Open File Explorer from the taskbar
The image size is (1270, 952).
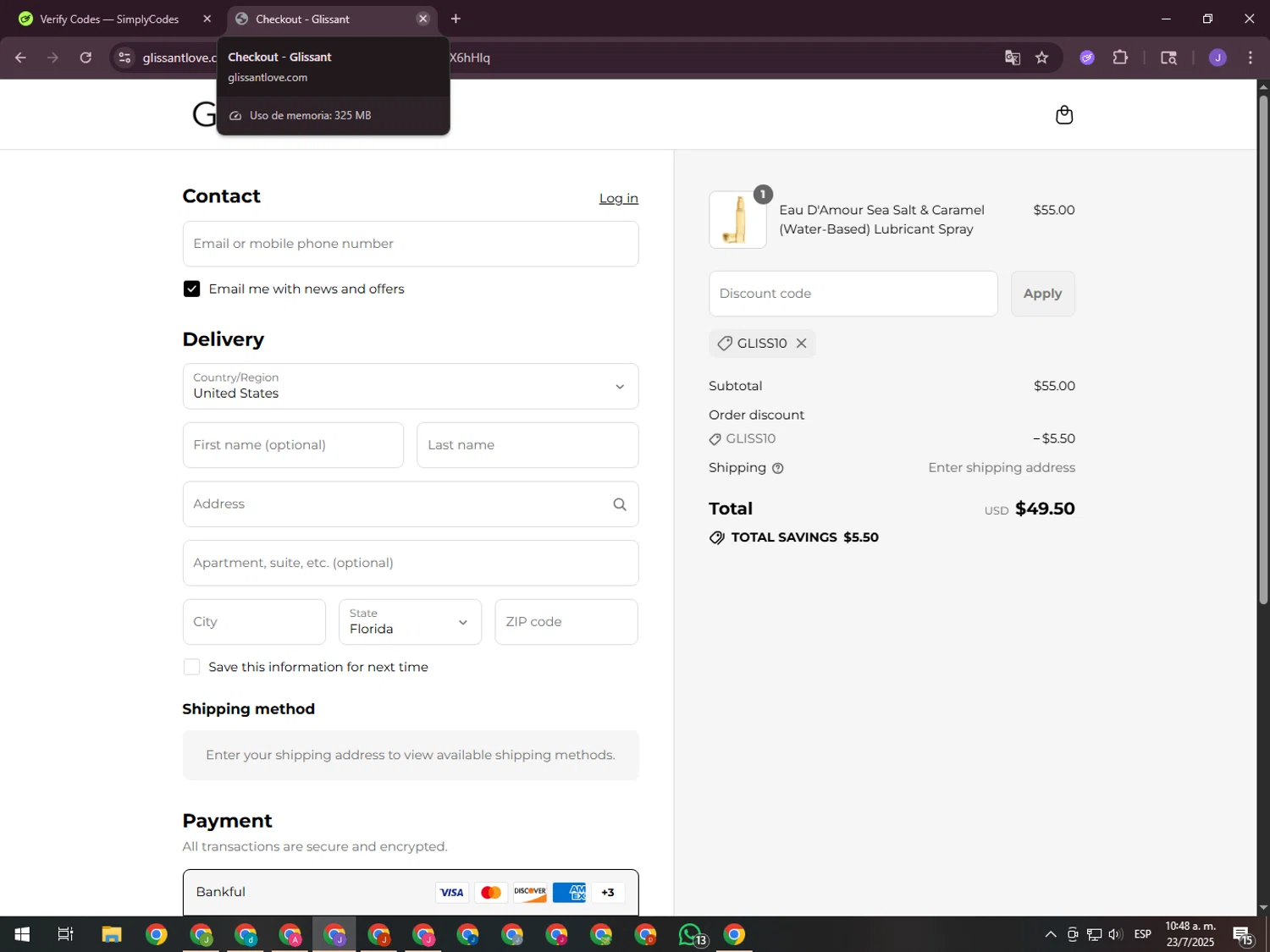pyautogui.click(x=112, y=934)
